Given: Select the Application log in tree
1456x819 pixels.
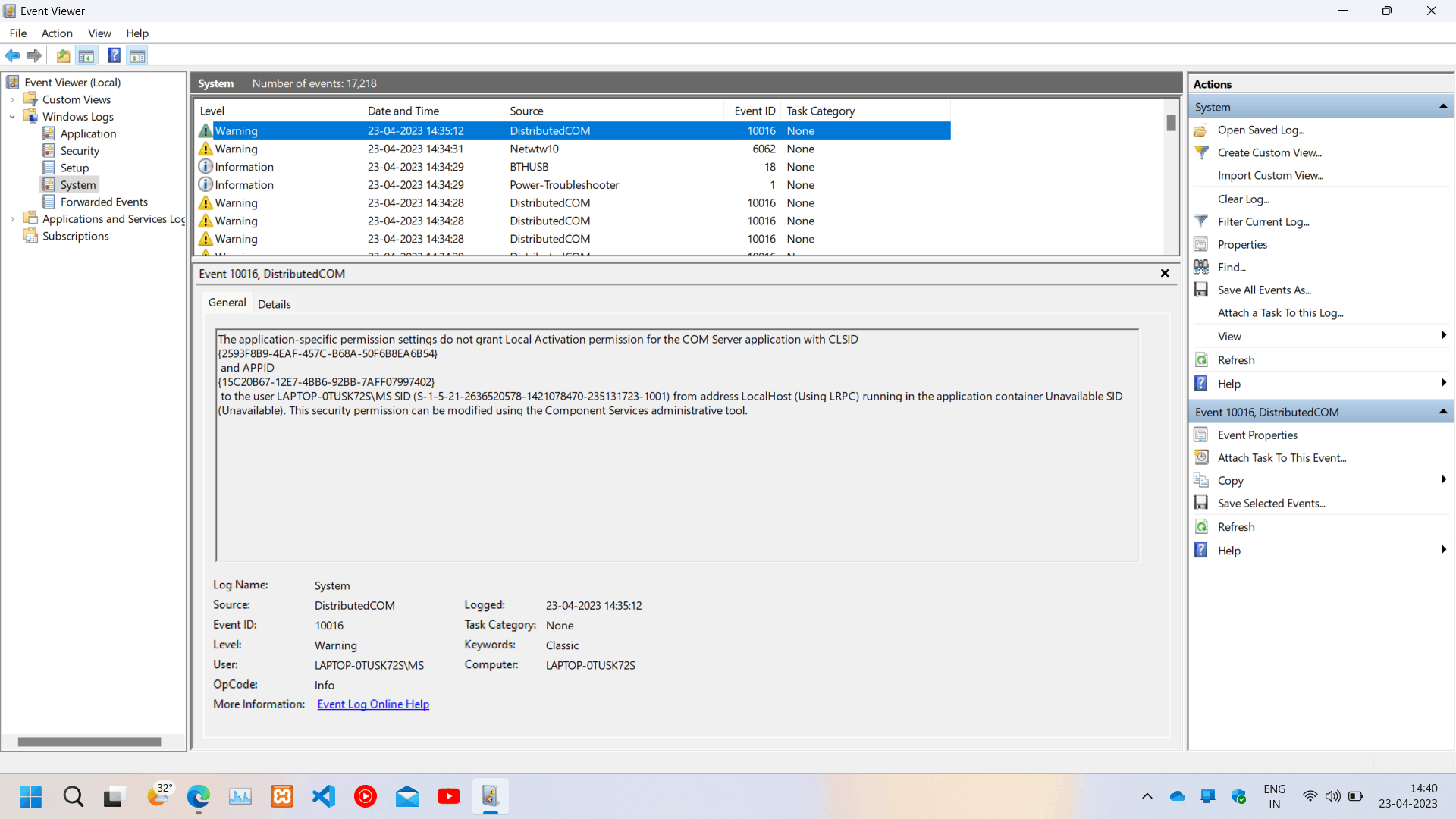Looking at the screenshot, I should [x=88, y=133].
